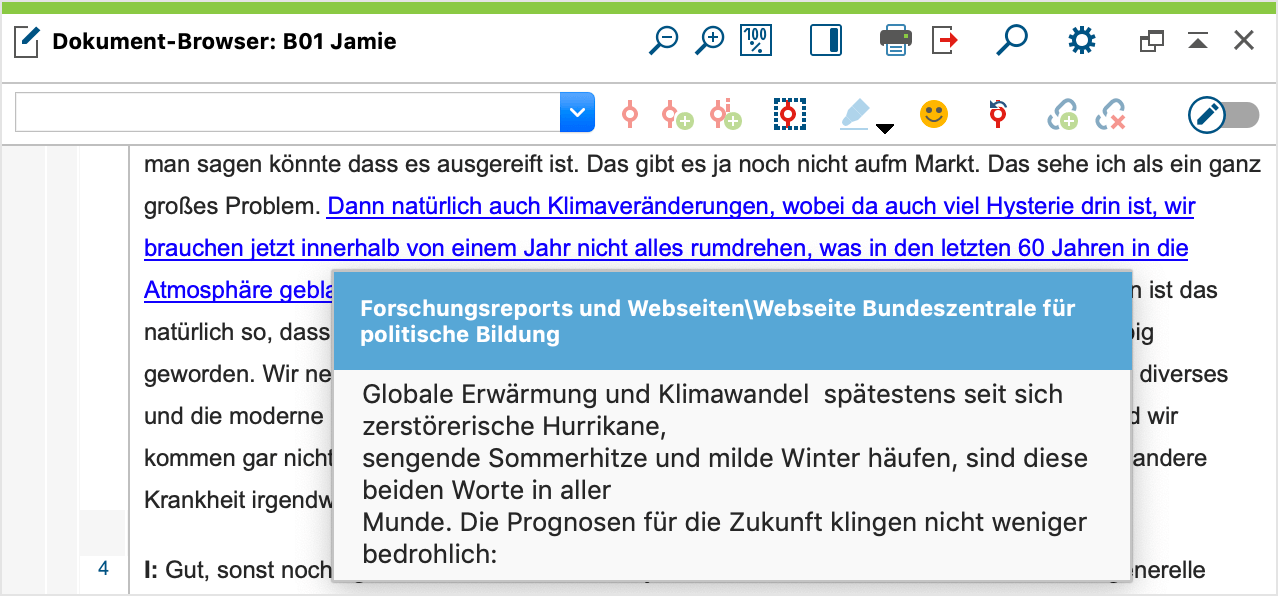The width and height of the screenshot is (1278, 596).
Task: Click the title 'Dokument-Browser: B01 Jamie'
Action: (x=224, y=42)
